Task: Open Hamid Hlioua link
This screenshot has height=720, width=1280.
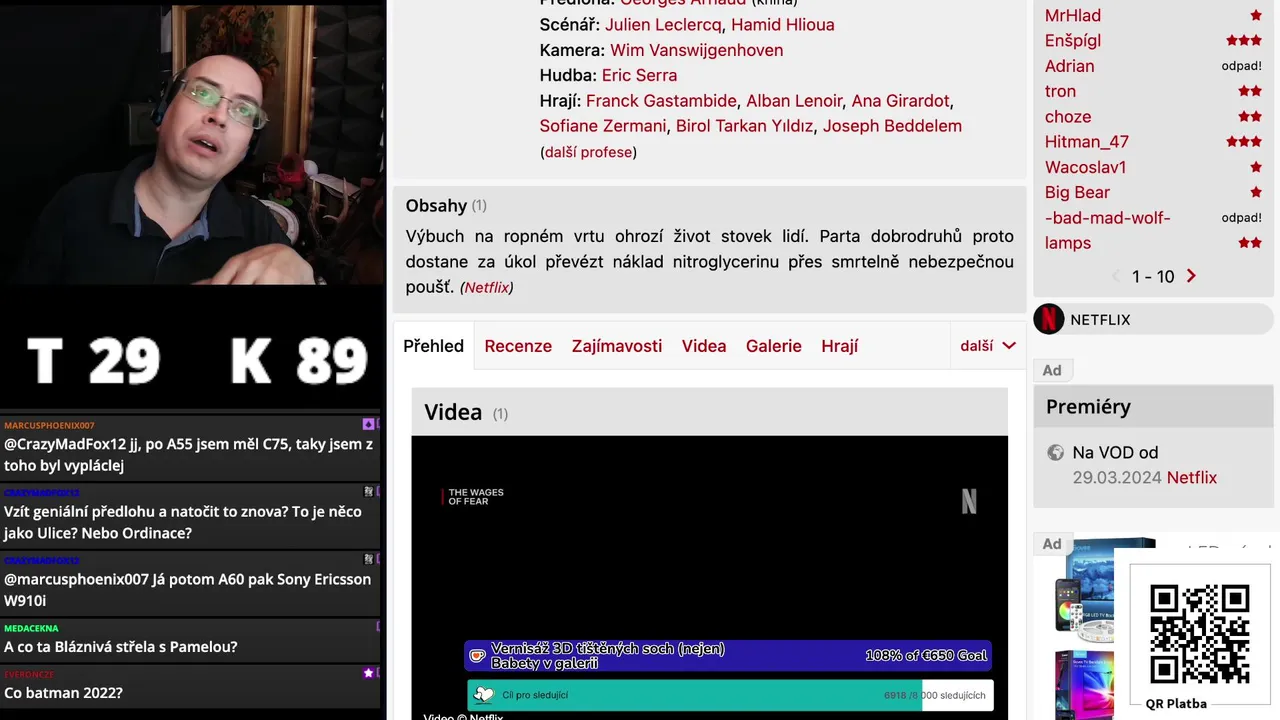Action: coord(783,24)
